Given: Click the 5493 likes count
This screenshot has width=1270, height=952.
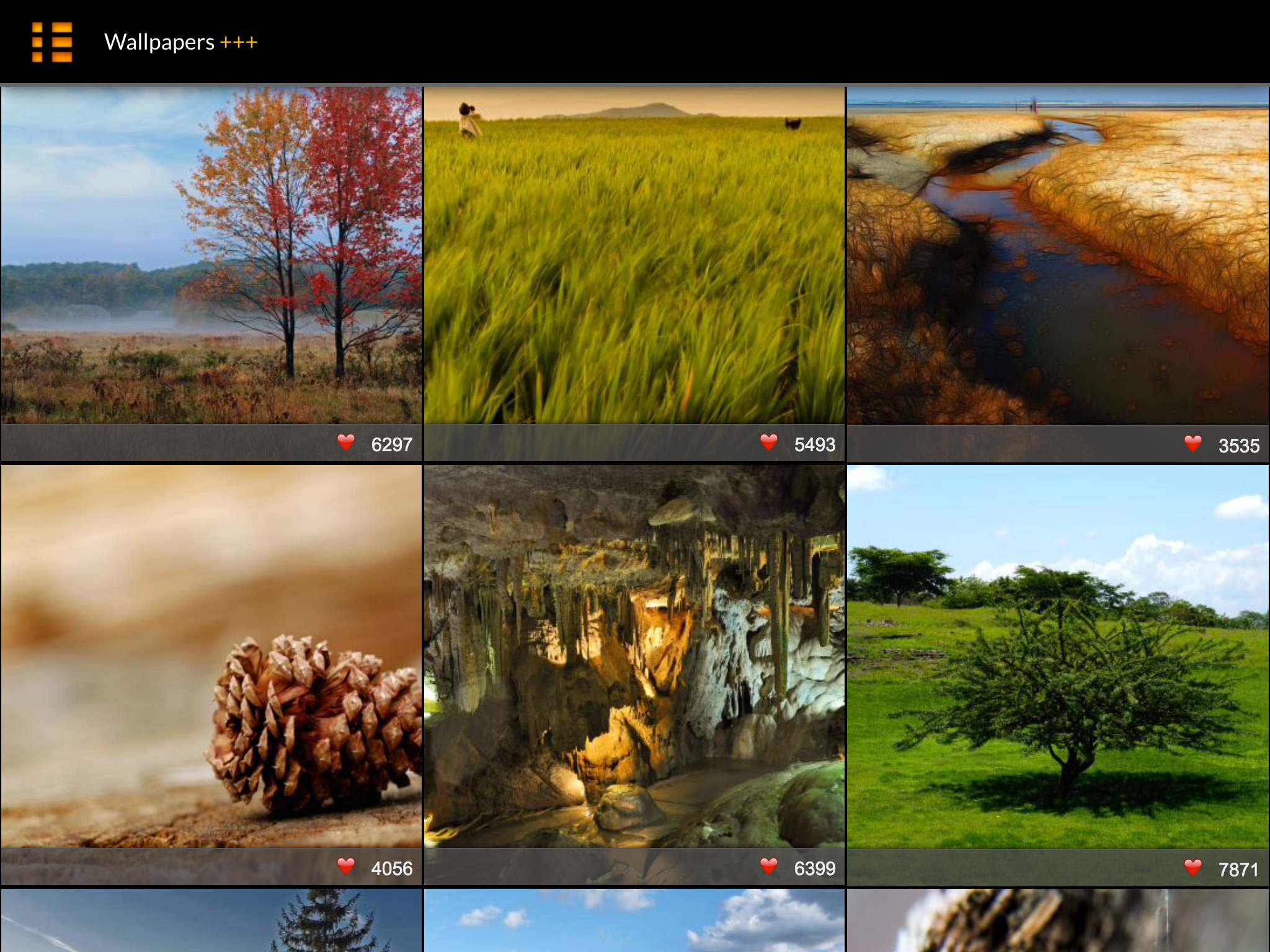Looking at the screenshot, I should click(815, 444).
